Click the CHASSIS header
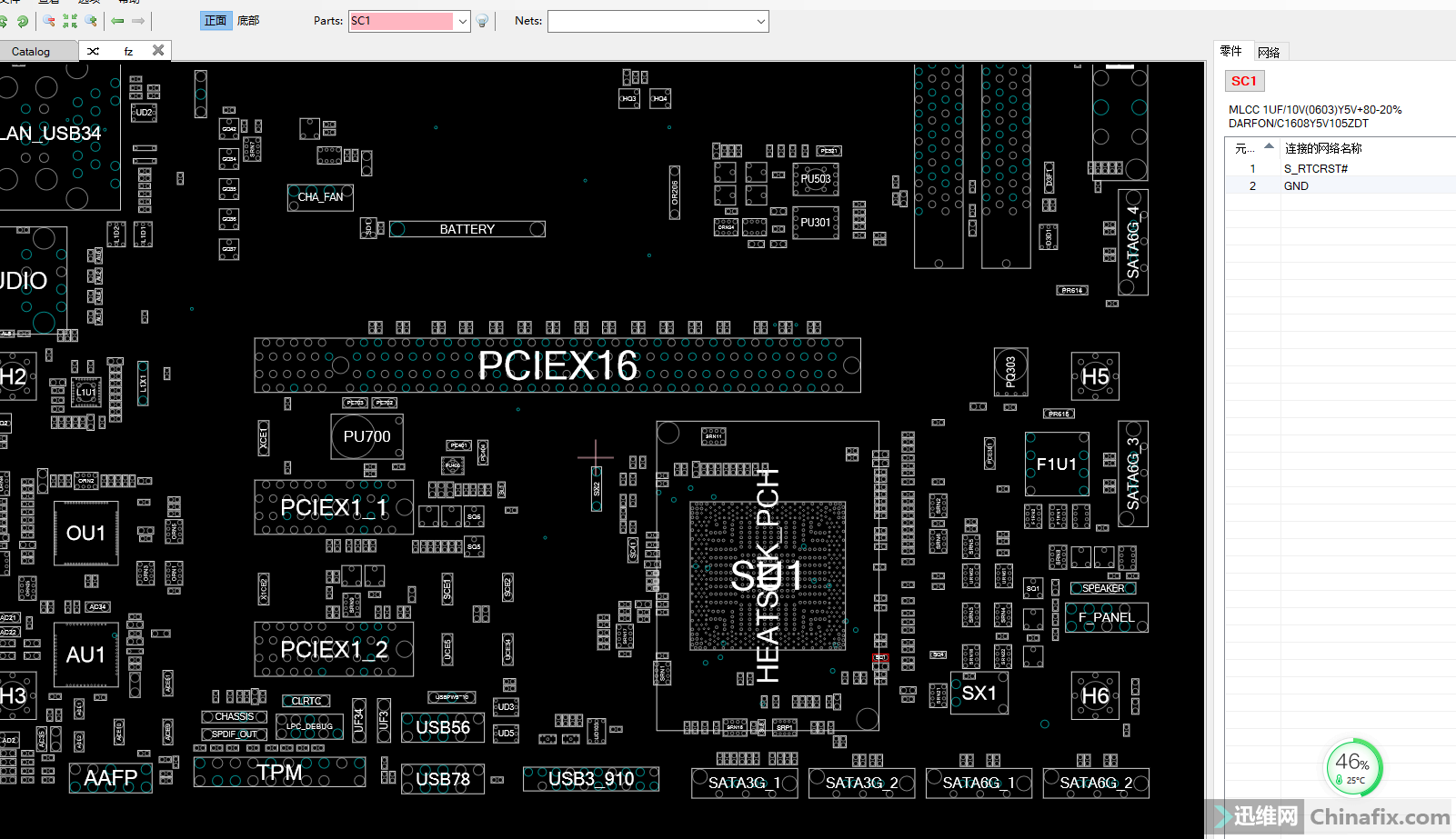 235,716
